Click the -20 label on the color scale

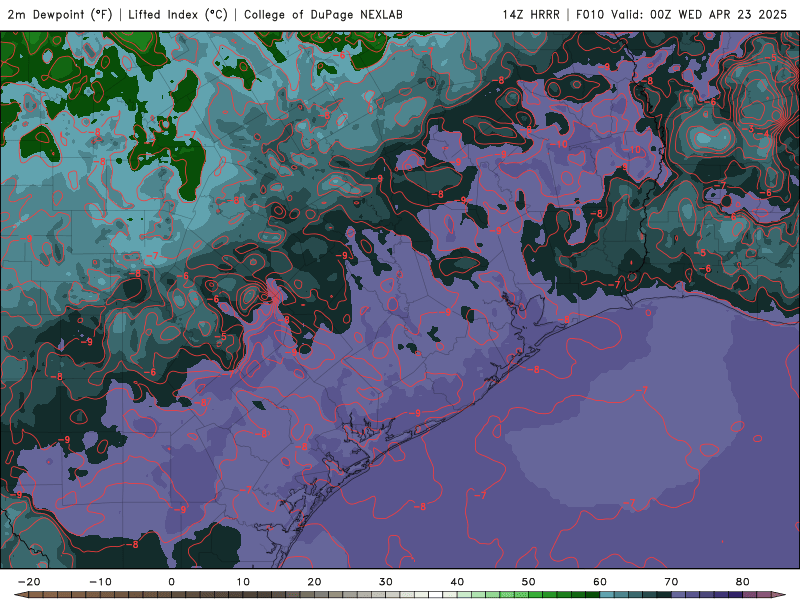pyautogui.click(x=29, y=582)
